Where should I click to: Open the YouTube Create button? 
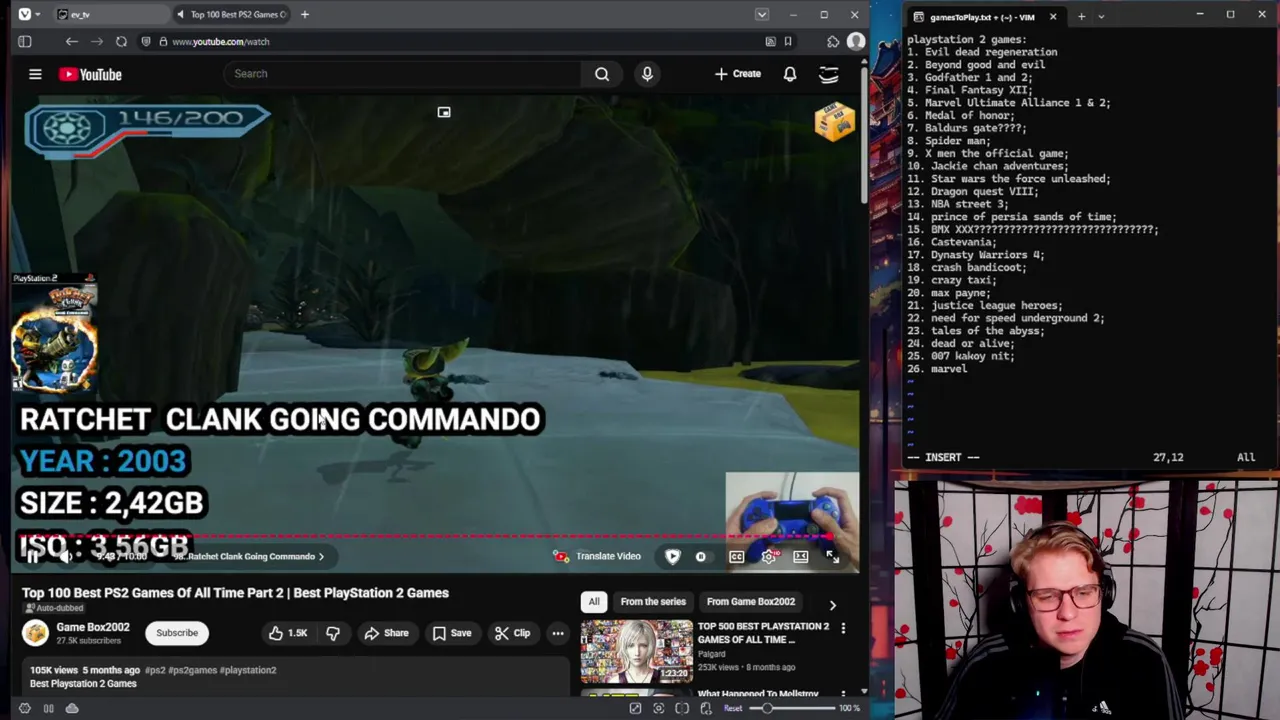[x=738, y=74]
